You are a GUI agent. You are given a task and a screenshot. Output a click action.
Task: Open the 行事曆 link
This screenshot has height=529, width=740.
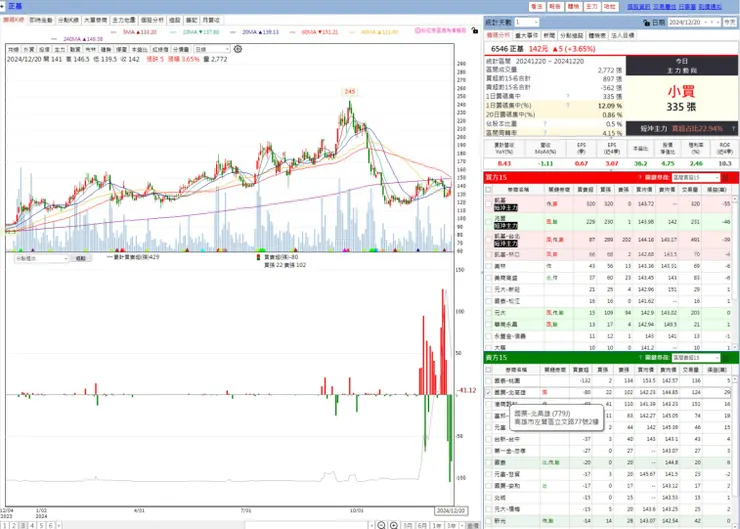point(687,7)
